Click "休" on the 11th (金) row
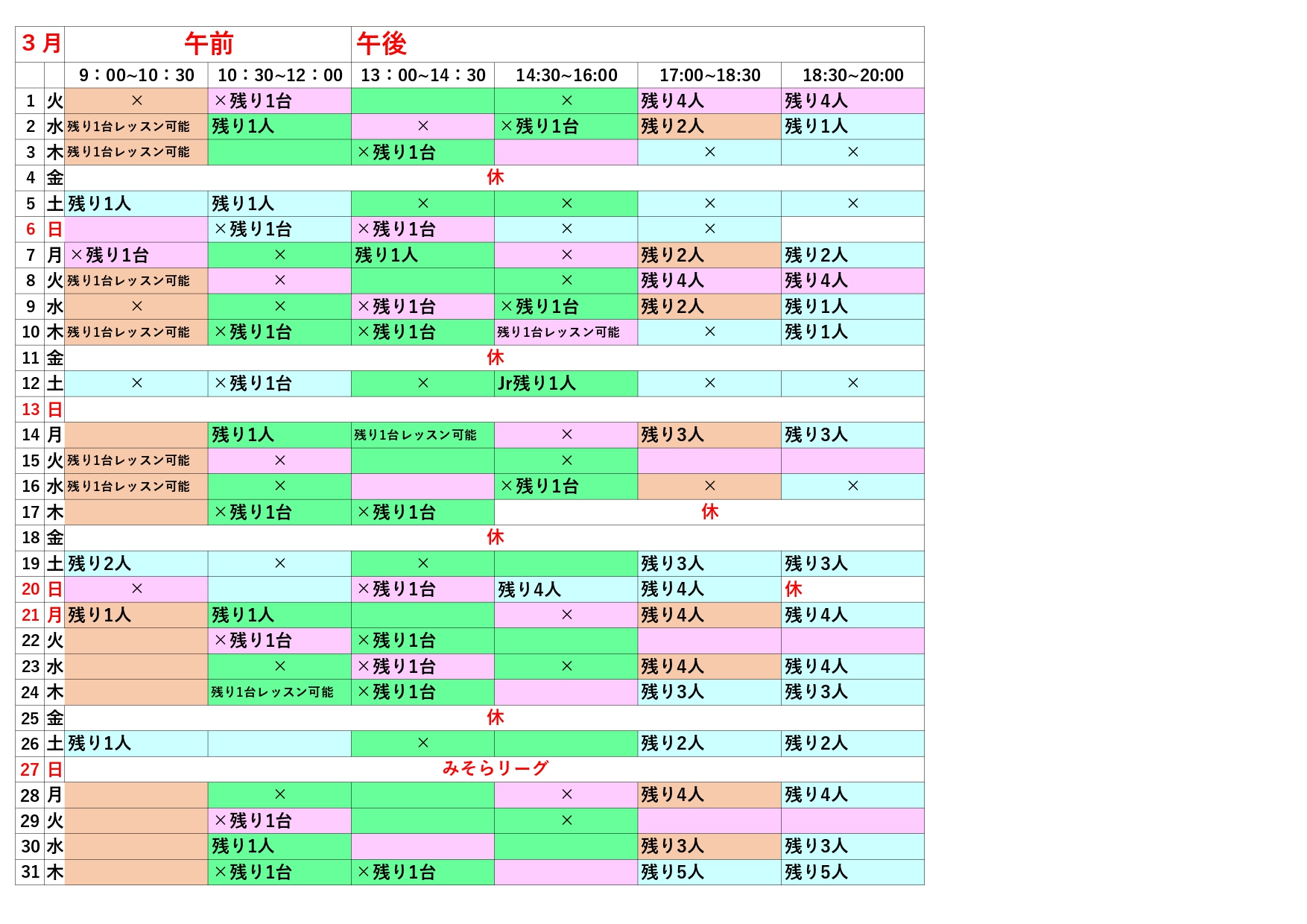Viewport: 1307px width, 924px height. 496,358
